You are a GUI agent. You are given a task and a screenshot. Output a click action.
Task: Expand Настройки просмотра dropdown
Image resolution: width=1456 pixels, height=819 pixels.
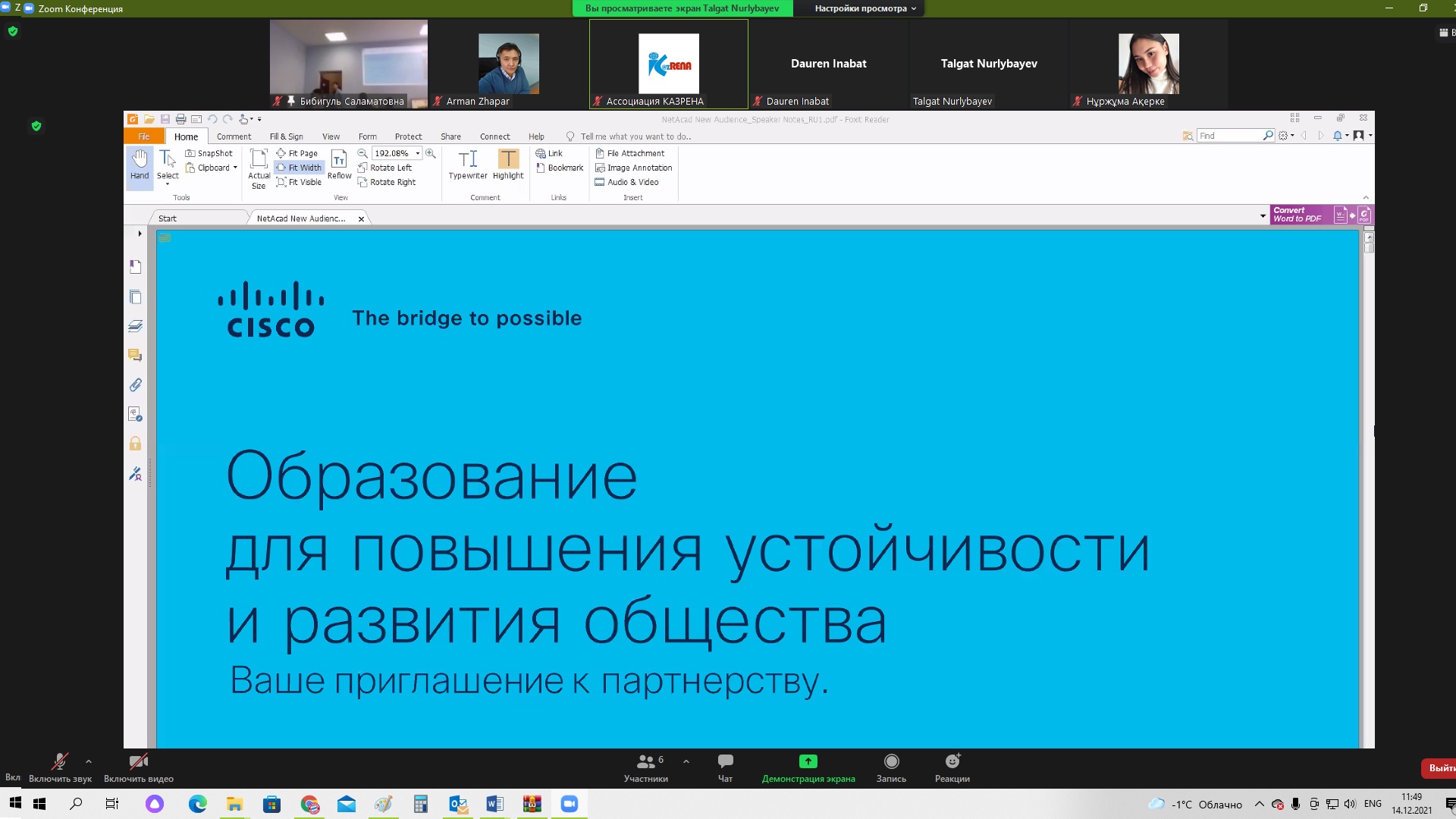point(865,8)
